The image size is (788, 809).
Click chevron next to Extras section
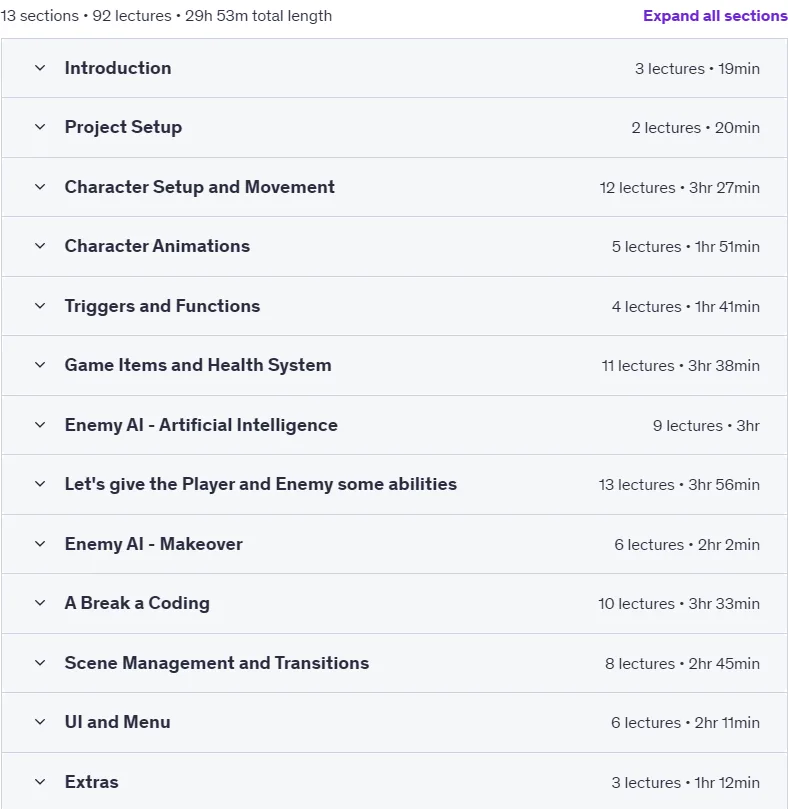pos(40,782)
